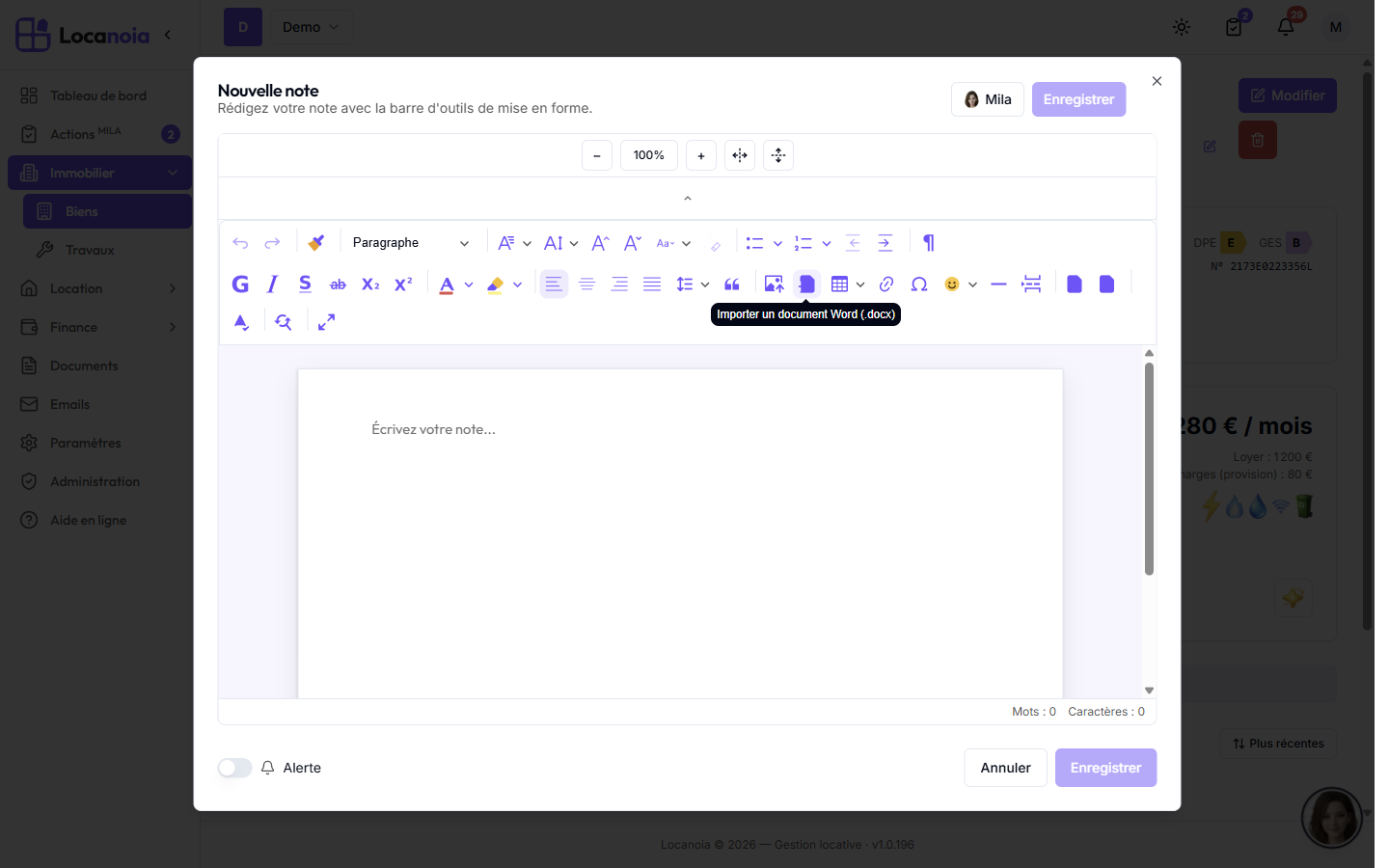Screen dimensions: 1389x868
Task: Click the Mila assistant button
Action: 988,99
